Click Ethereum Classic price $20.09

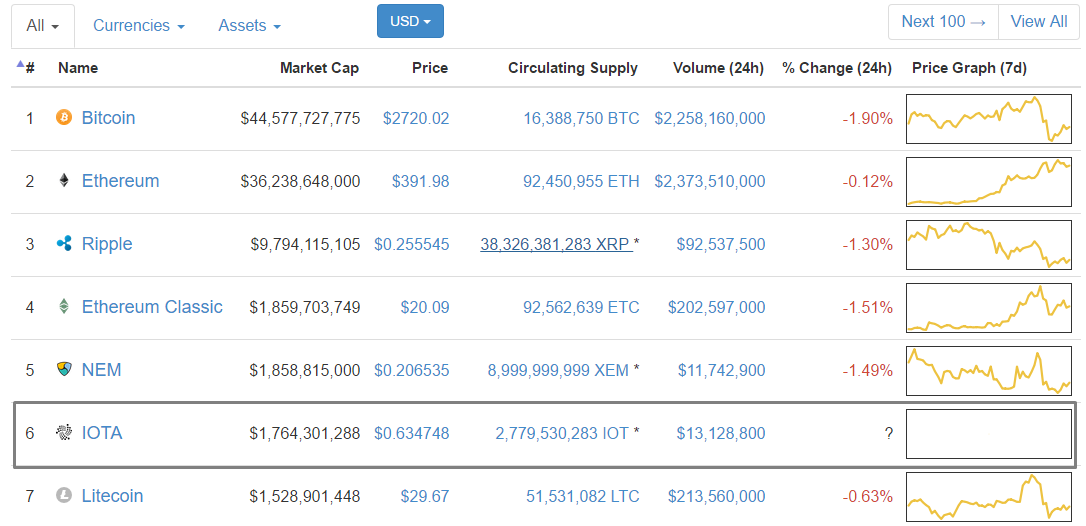pos(425,308)
